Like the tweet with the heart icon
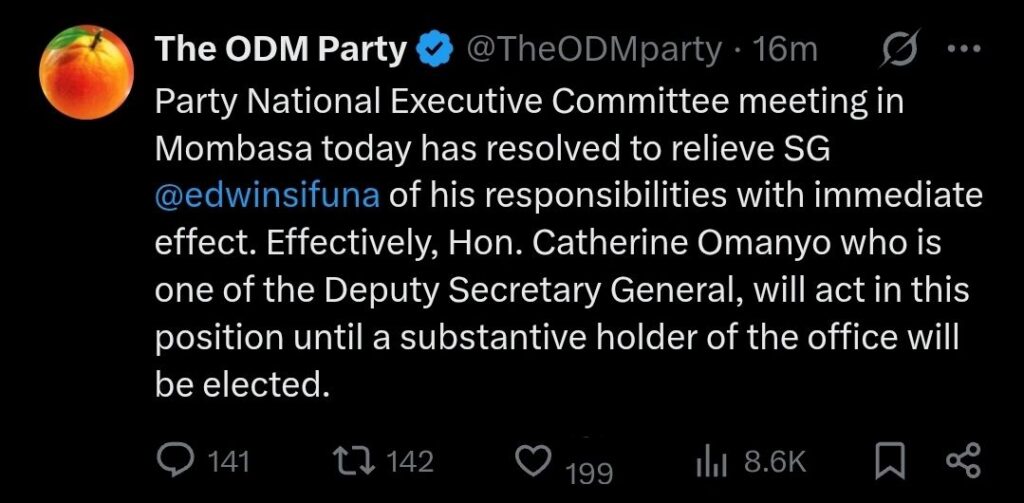The height and width of the screenshot is (503, 1024). 532,460
